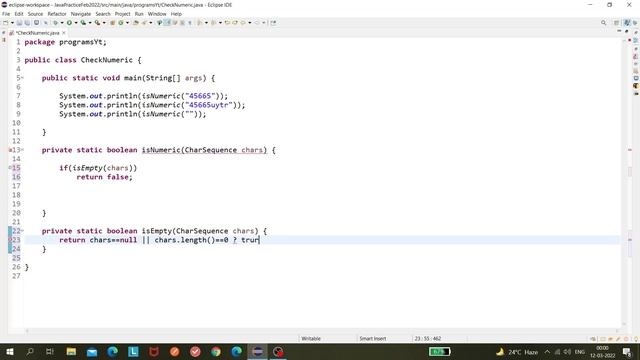Open the Refactor menu
This screenshot has height=360, width=640.
(57, 14)
